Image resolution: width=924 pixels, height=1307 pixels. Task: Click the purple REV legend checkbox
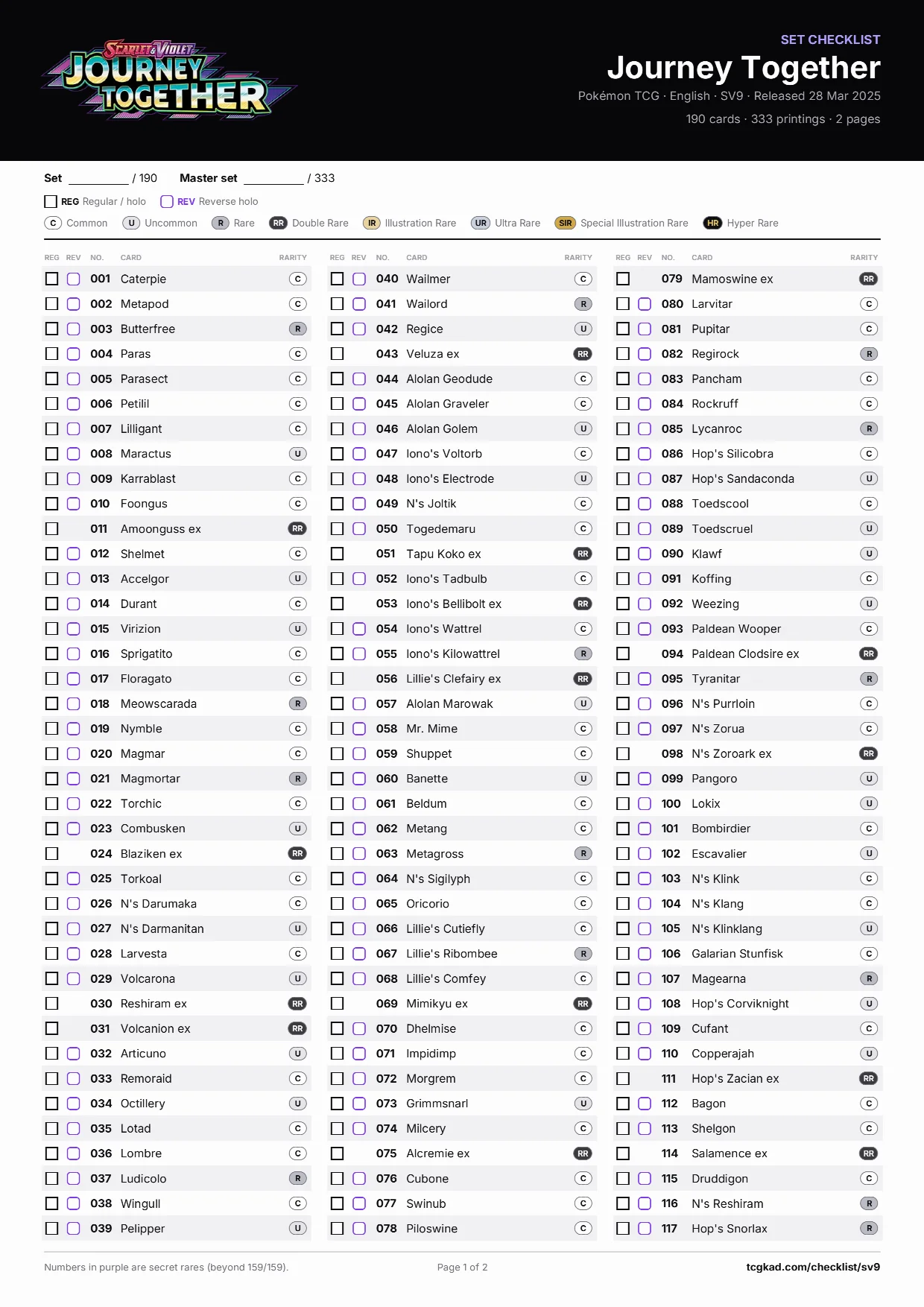tap(167, 201)
